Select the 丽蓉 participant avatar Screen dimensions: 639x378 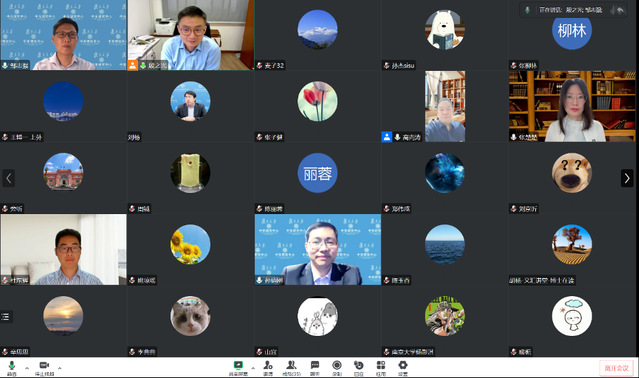[x=317, y=173]
